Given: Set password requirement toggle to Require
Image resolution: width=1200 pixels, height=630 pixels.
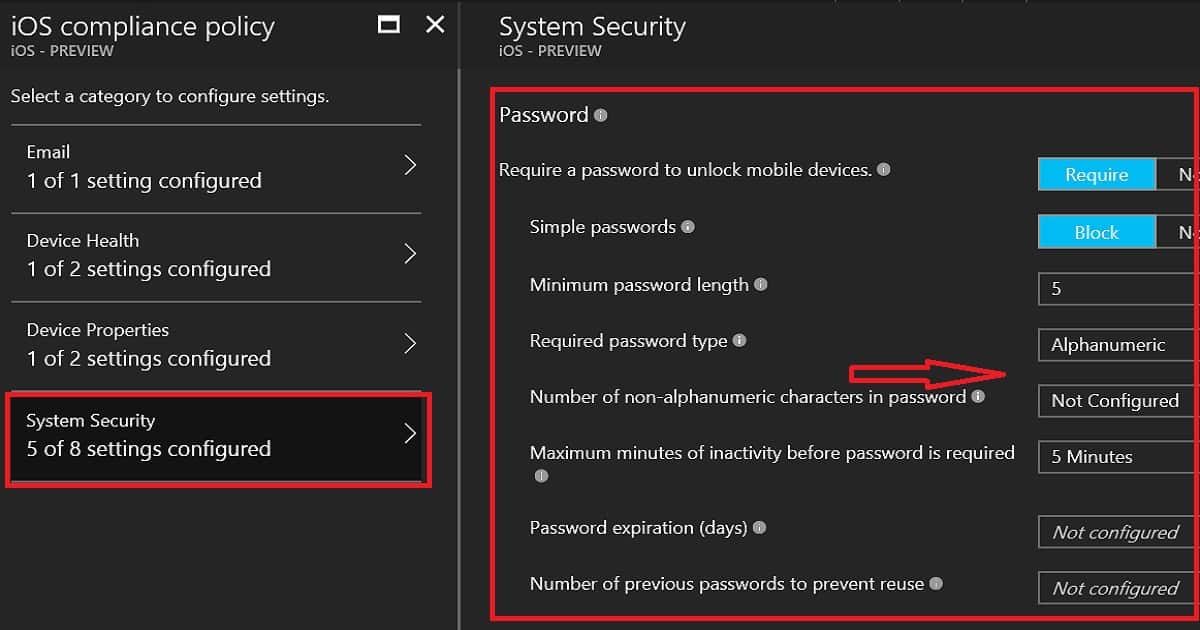Looking at the screenshot, I should (x=1096, y=175).
